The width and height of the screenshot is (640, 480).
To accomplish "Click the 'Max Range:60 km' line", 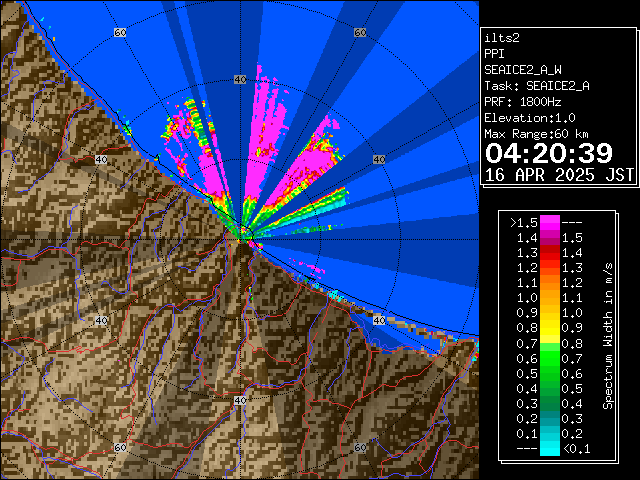I will pyautogui.click(x=536, y=134).
